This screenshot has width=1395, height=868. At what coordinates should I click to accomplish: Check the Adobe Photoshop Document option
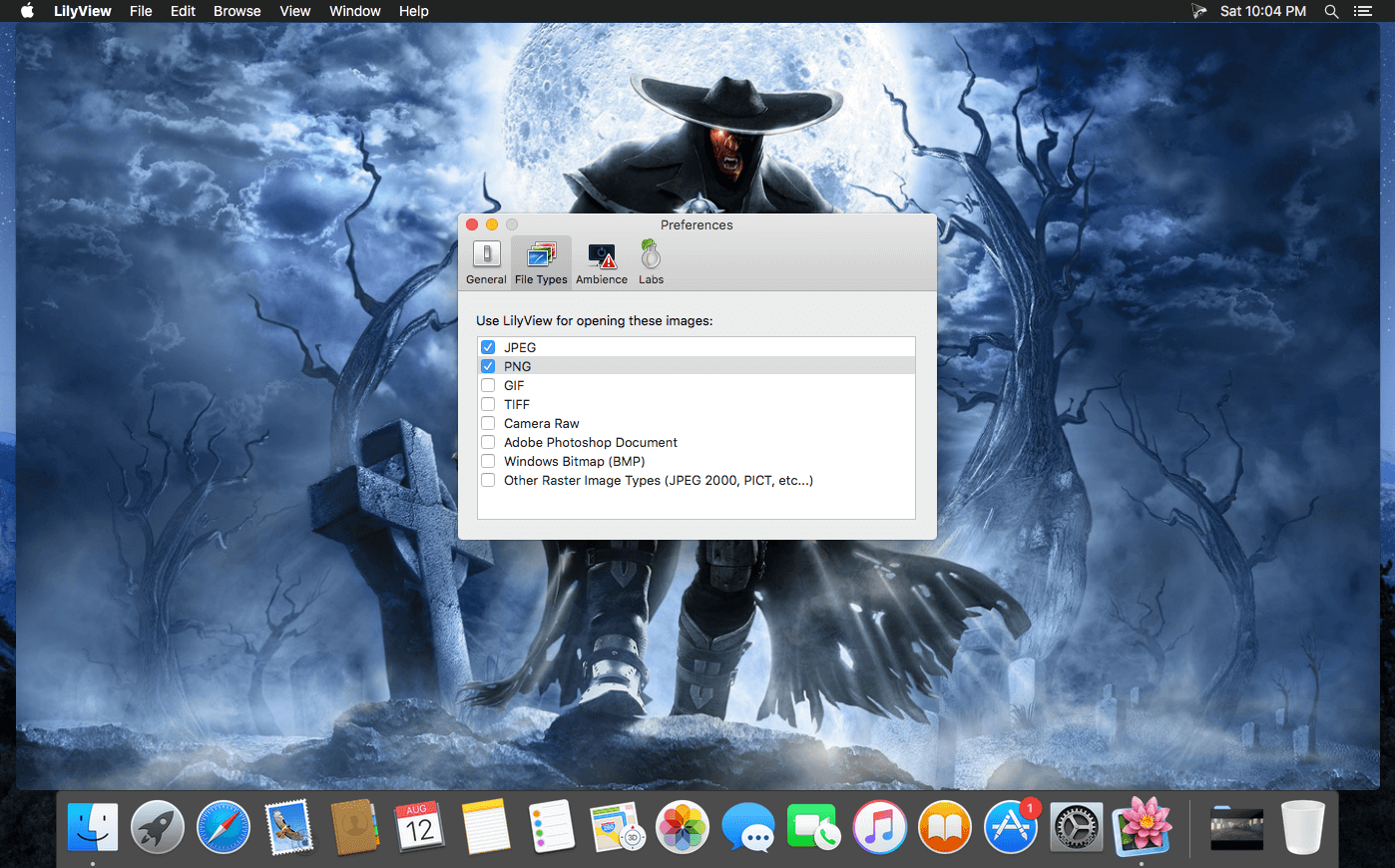pos(488,442)
